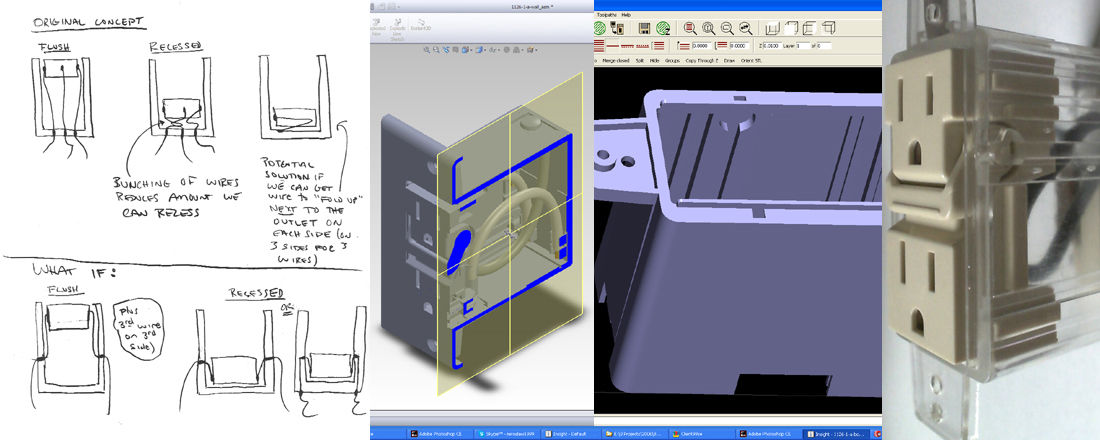Viewport: 1100px width, 440px height.
Task: Select the isometric wireframe view icon
Action: coord(772,28)
